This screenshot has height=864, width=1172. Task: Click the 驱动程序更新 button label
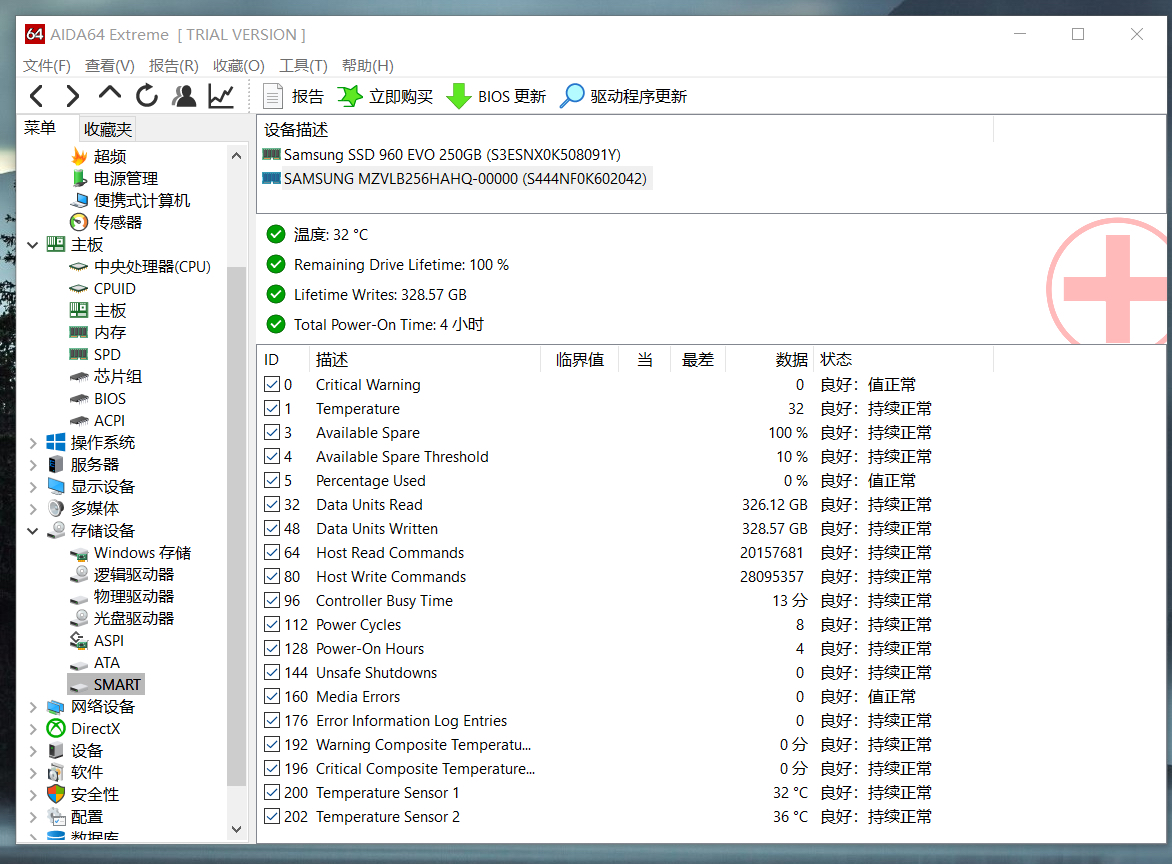638,96
